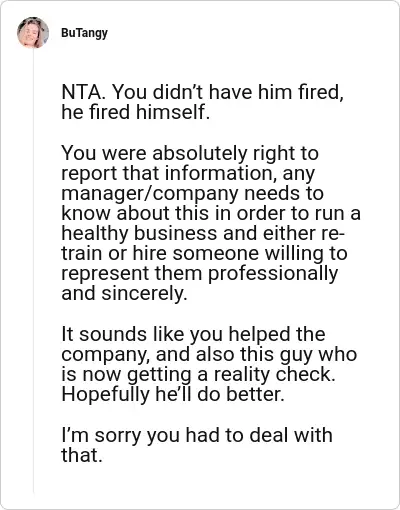Image resolution: width=400 pixels, height=510 pixels.
Task: Collapse the comment thread using vertical line
Action: click(33, 272)
